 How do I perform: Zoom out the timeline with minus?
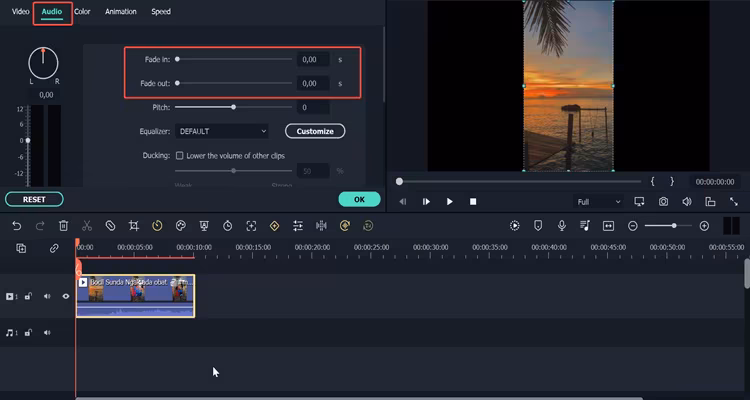click(633, 226)
